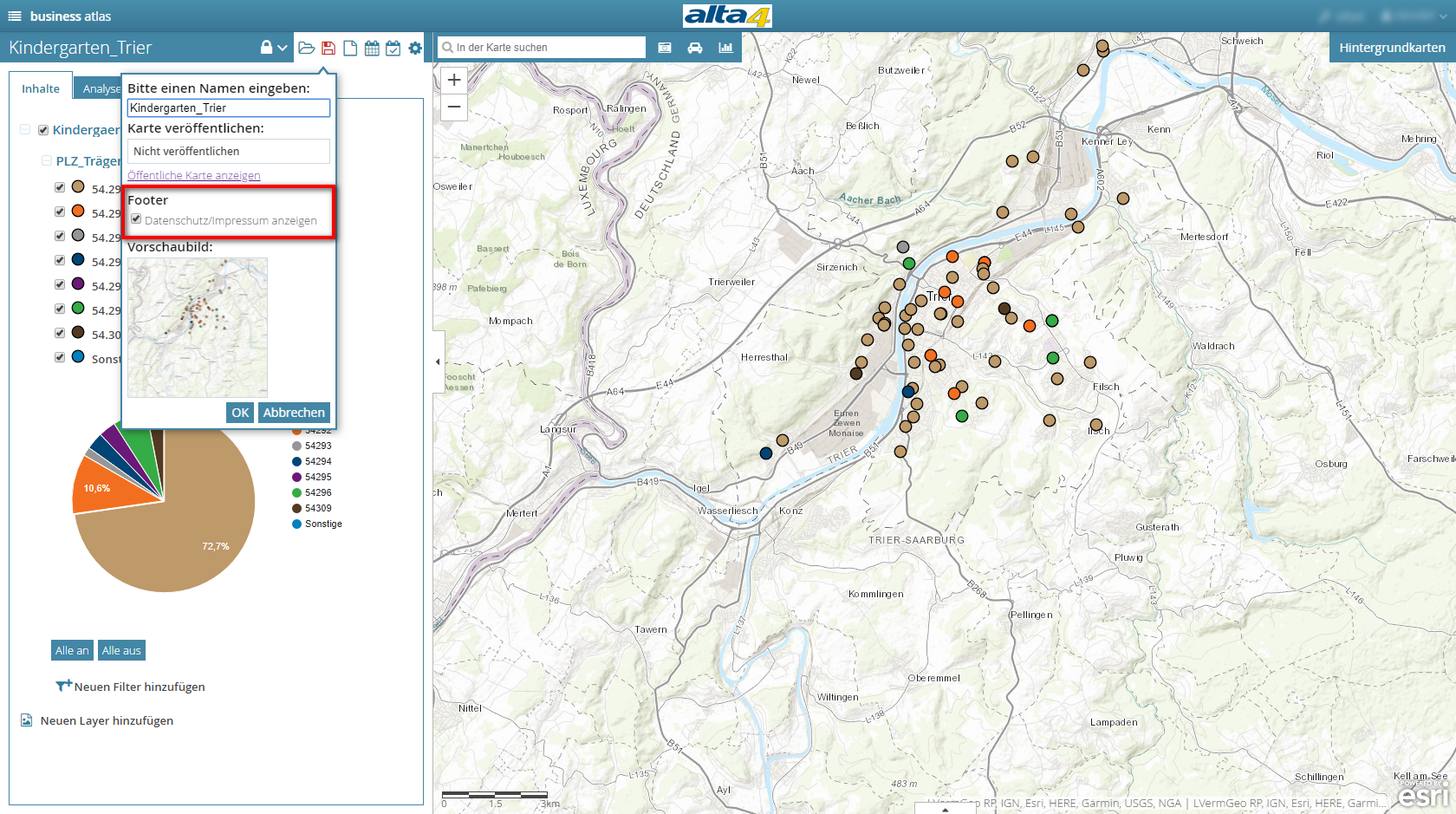The height and width of the screenshot is (814, 1456).
Task: Toggle checkbox for the dark blue category
Action: (x=60, y=260)
